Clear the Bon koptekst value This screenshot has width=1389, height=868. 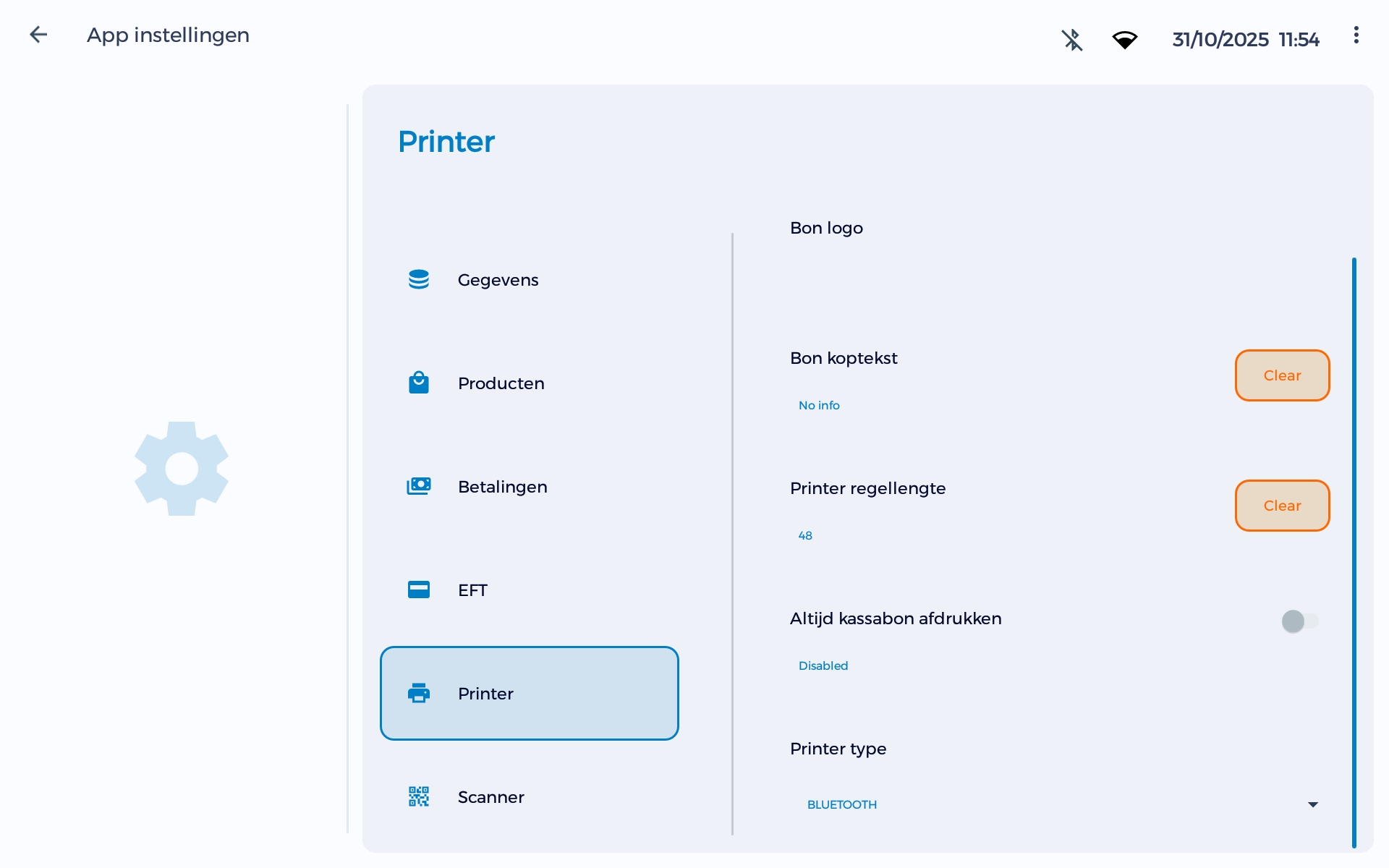point(1282,375)
